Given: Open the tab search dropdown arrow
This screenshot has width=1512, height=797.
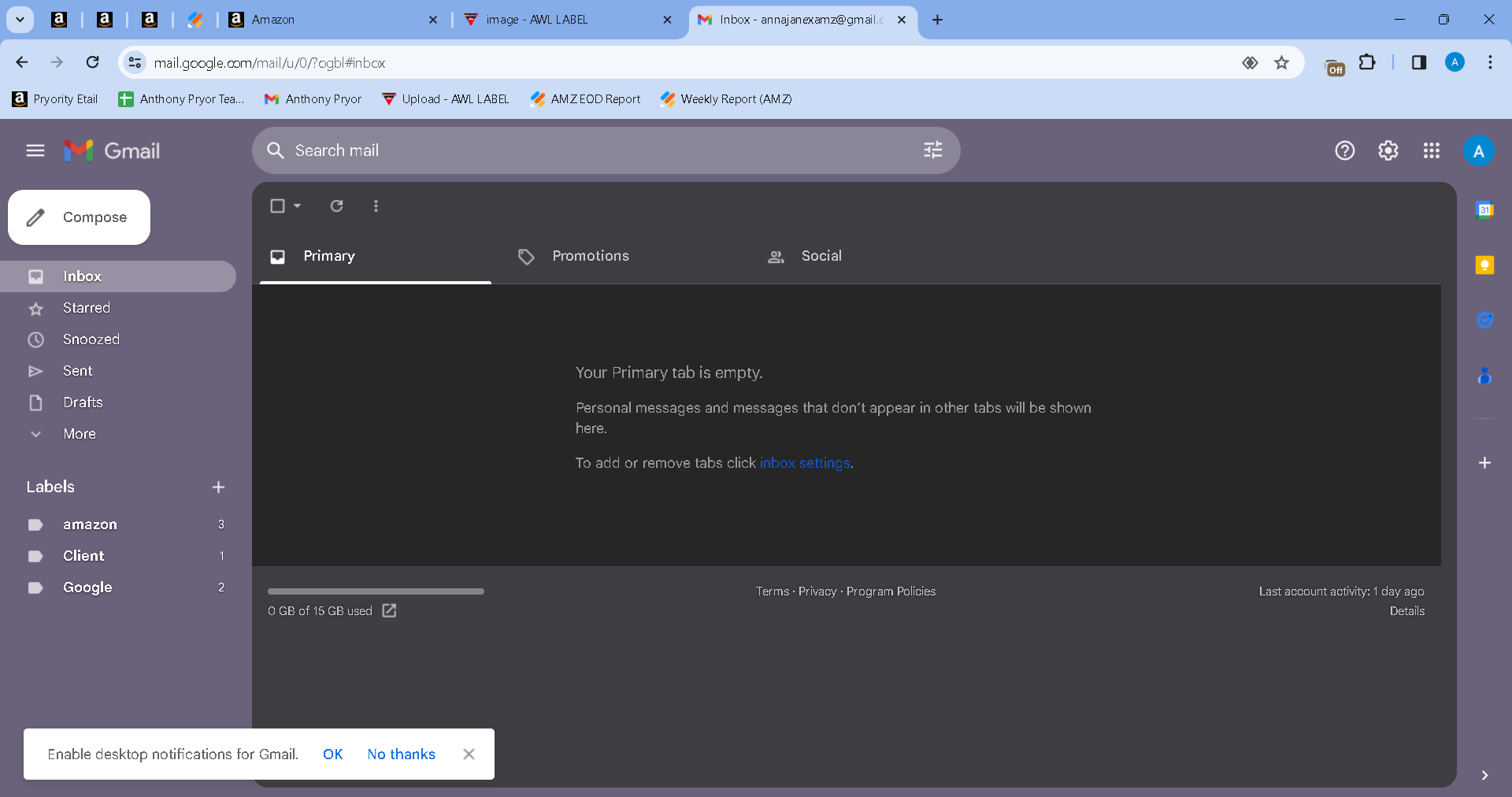Looking at the screenshot, I should [x=20, y=20].
